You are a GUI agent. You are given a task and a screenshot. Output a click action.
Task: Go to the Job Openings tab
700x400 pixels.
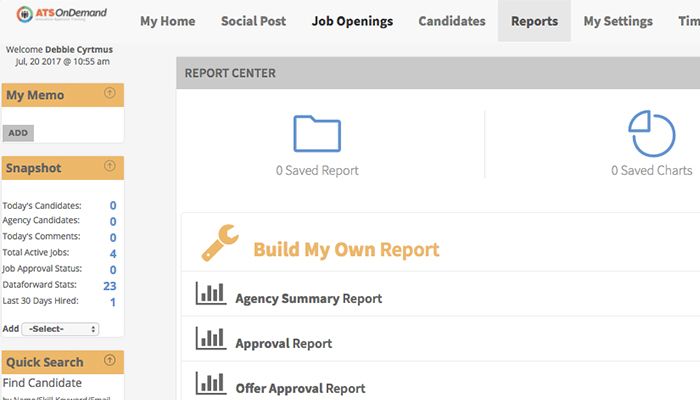pyautogui.click(x=352, y=21)
